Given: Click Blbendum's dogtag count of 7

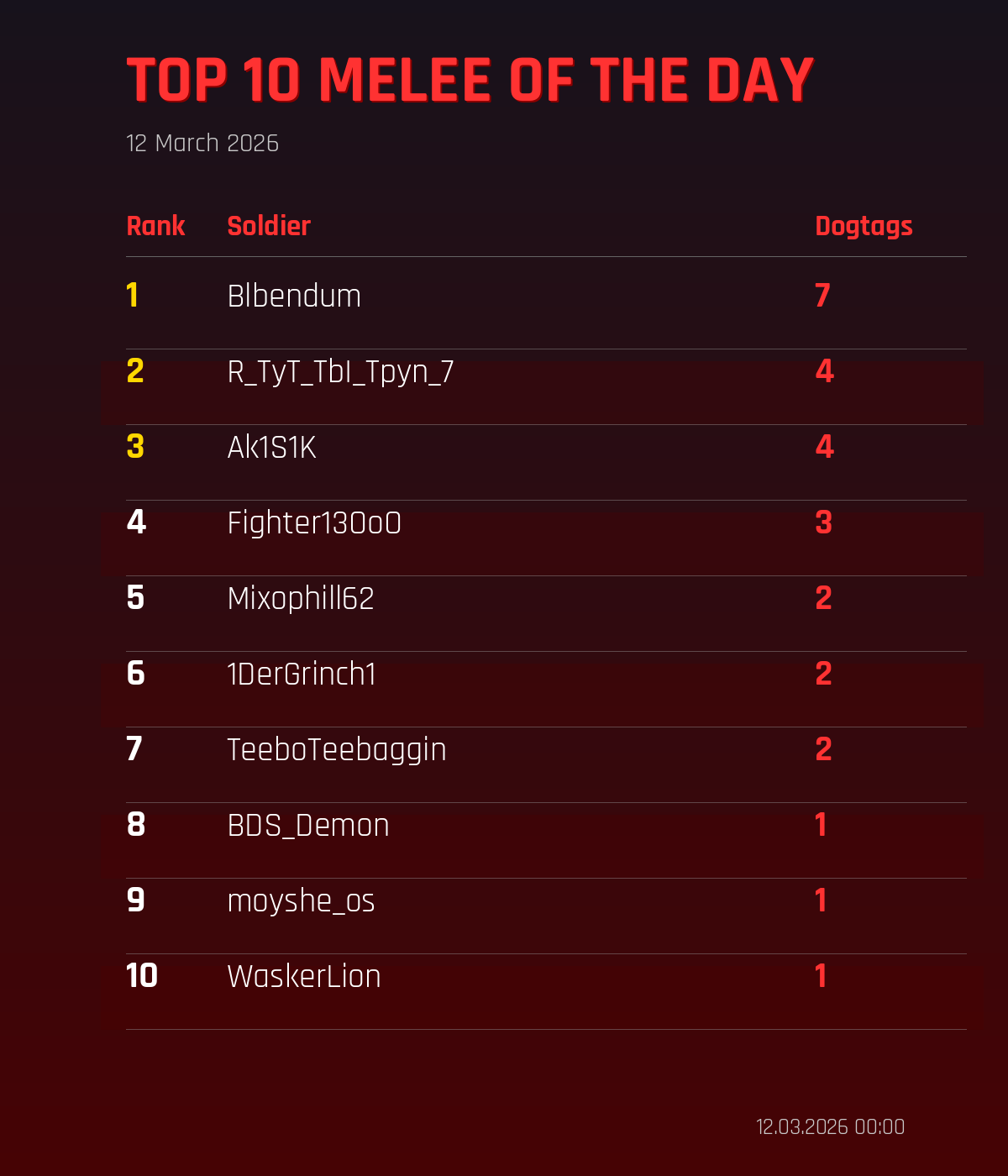Looking at the screenshot, I should 822,296.
